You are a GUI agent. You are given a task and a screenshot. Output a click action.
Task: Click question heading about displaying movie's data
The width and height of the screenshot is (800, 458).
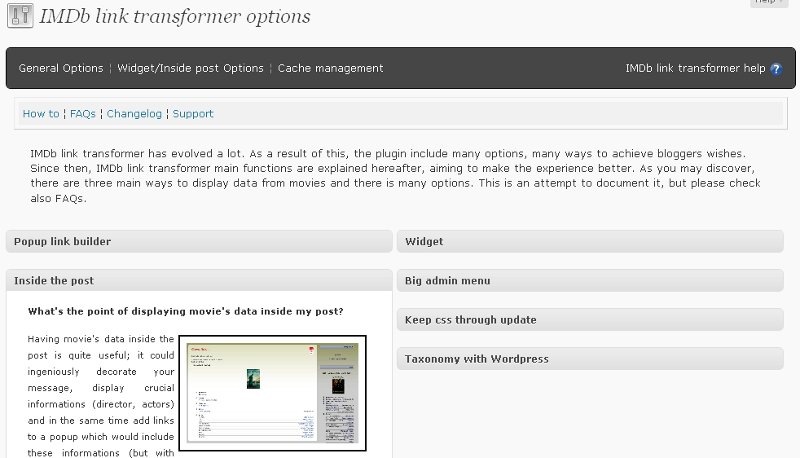(185, 311)
